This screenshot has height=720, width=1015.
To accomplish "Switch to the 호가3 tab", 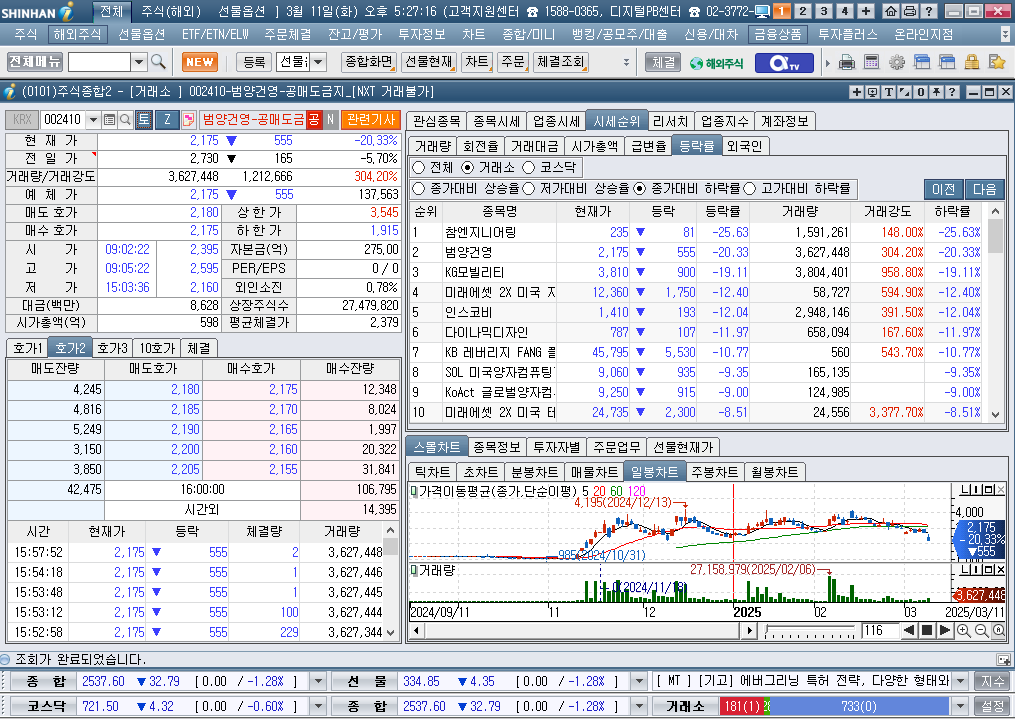I will pyautogui.click(x=112, y=348).
